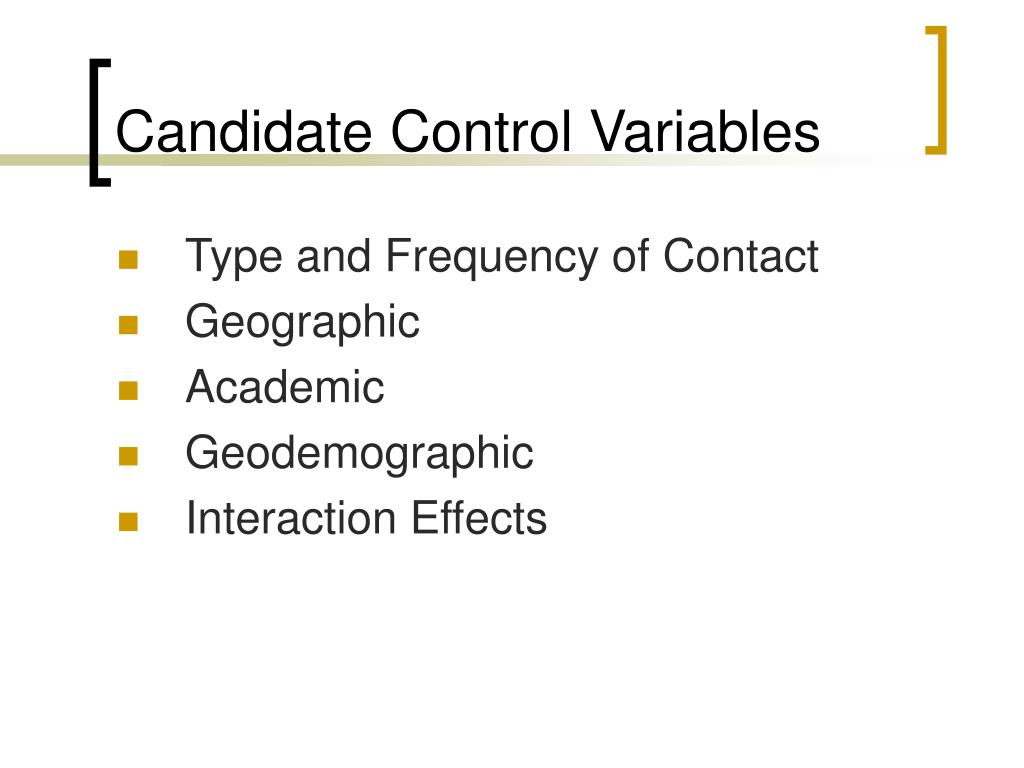Click the word 'Effects' in the last bullet
1024x768 pixels.
pyautogui.click(x=479, y=519)
